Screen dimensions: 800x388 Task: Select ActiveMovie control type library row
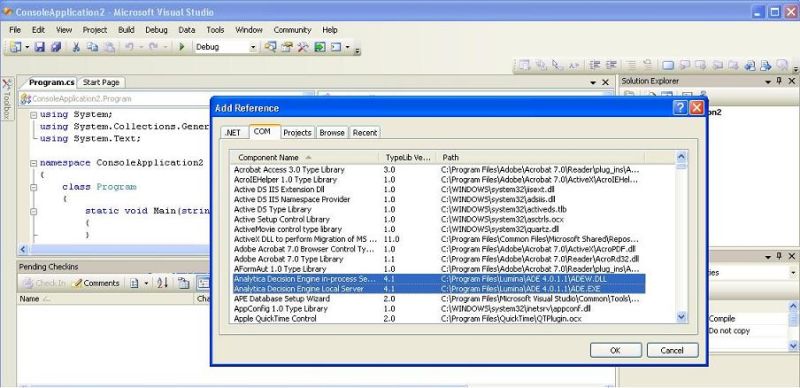(439, 229)
